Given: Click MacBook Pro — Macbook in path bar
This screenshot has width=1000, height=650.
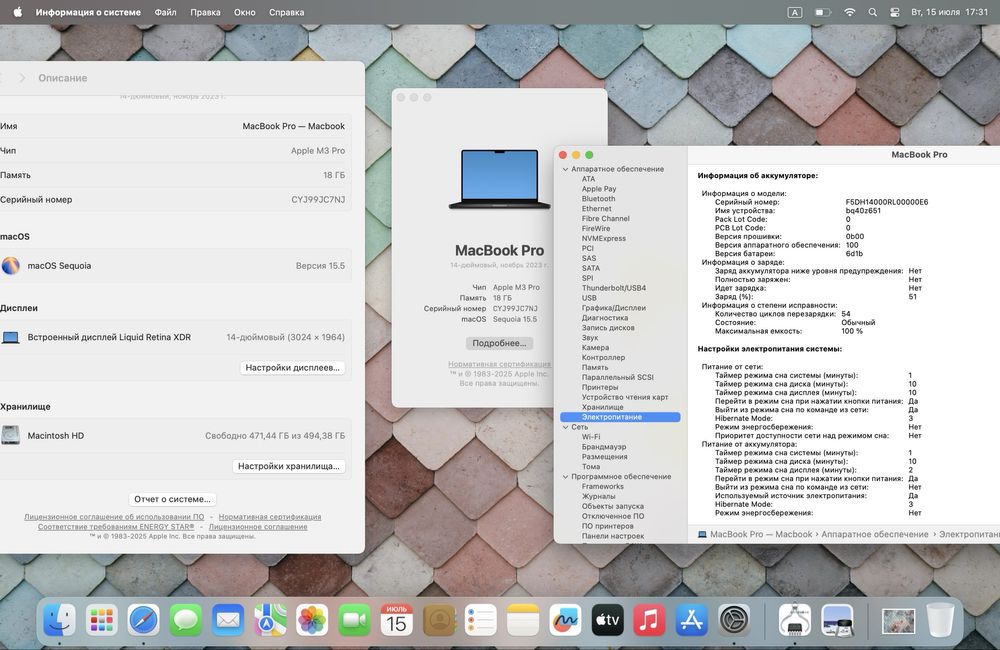Looking at the screenshot, I should coord(761,535).
